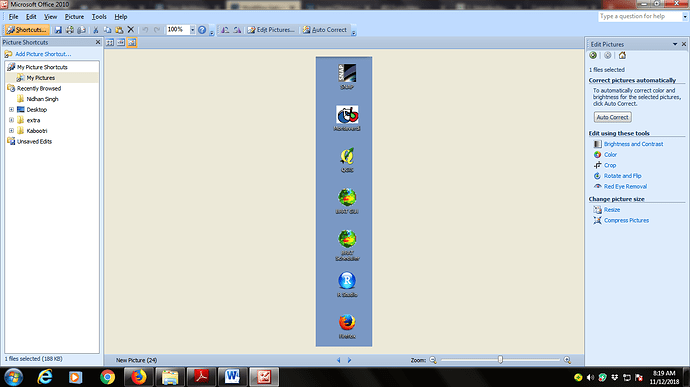Click the Auto Correct button in task pane
The width and height of the screenshot is (690, 387).
coord(613,117)
